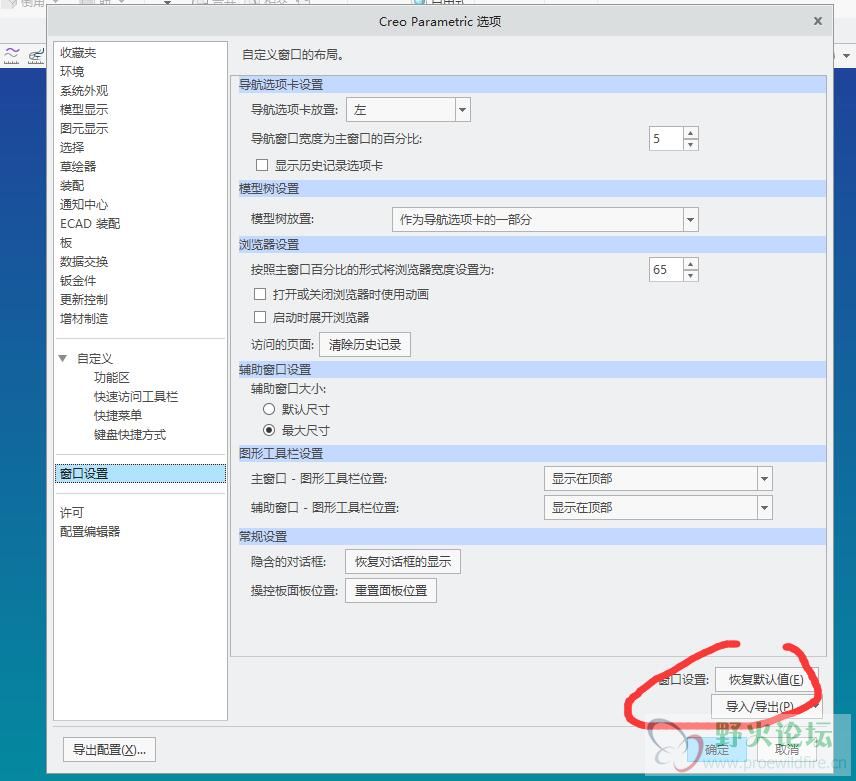Open 模型显示 options page

point(84,110)
